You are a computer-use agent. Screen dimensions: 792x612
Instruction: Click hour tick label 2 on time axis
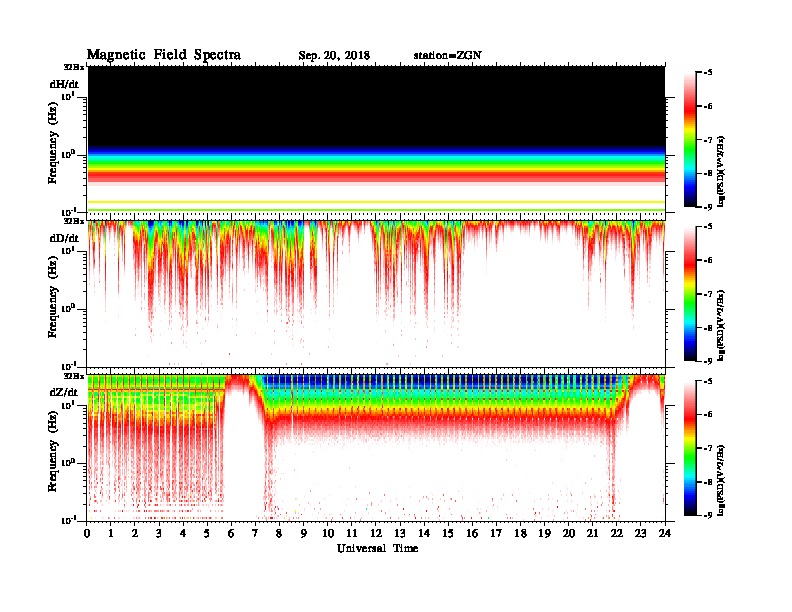pyautogui.click(x=135, y=533)
